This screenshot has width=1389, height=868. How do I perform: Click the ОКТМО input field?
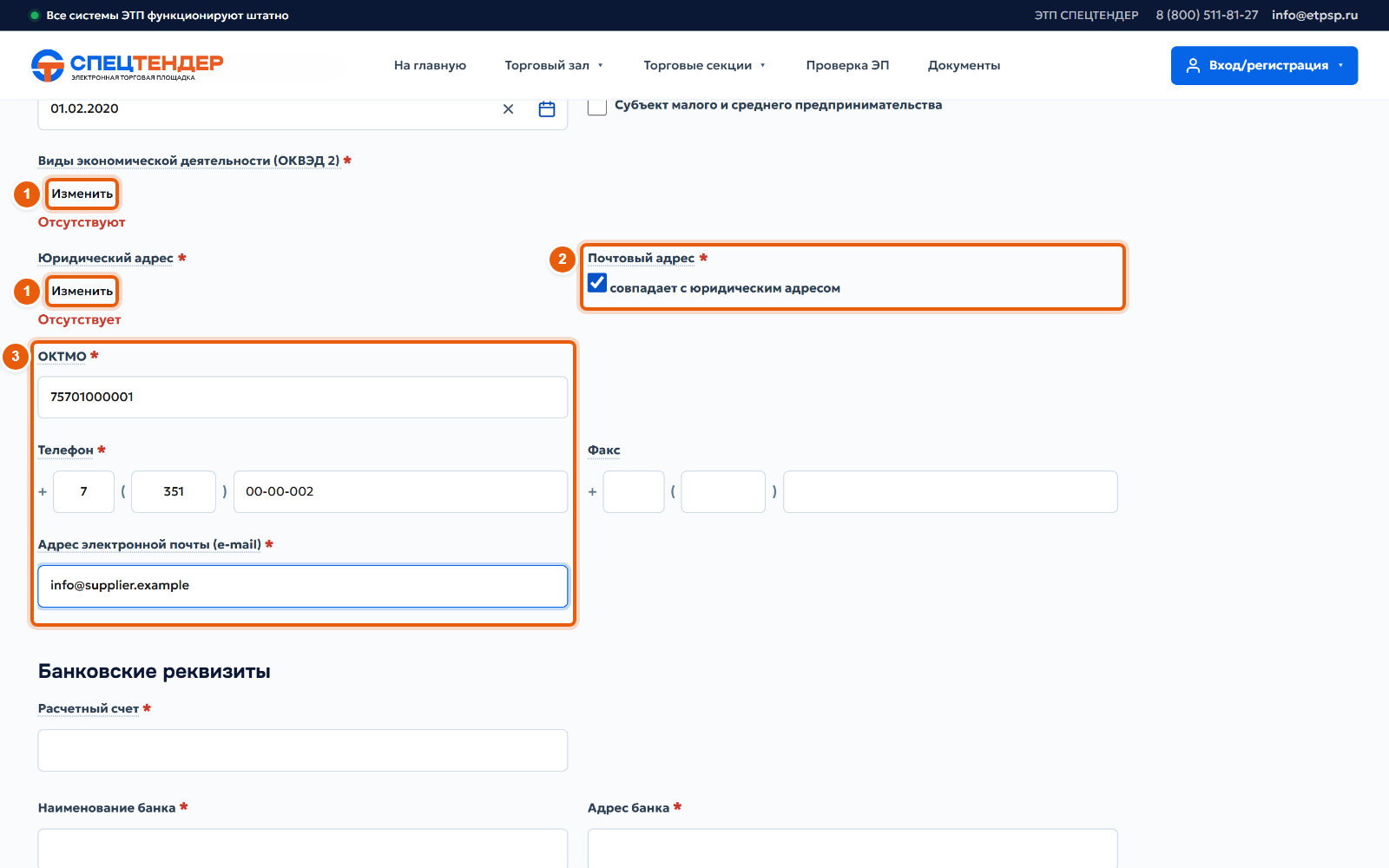(x=303, y=397)
